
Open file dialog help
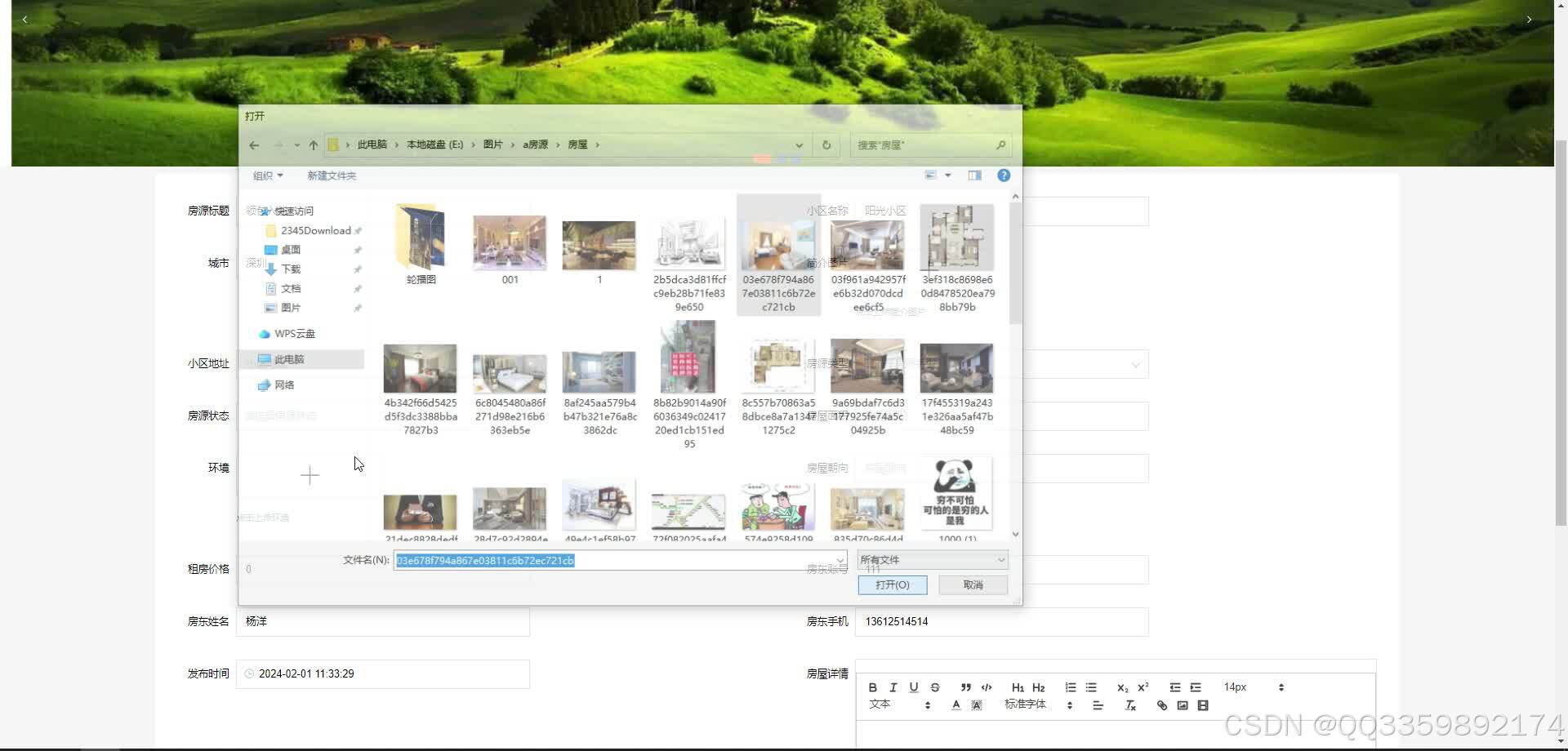1004,176
